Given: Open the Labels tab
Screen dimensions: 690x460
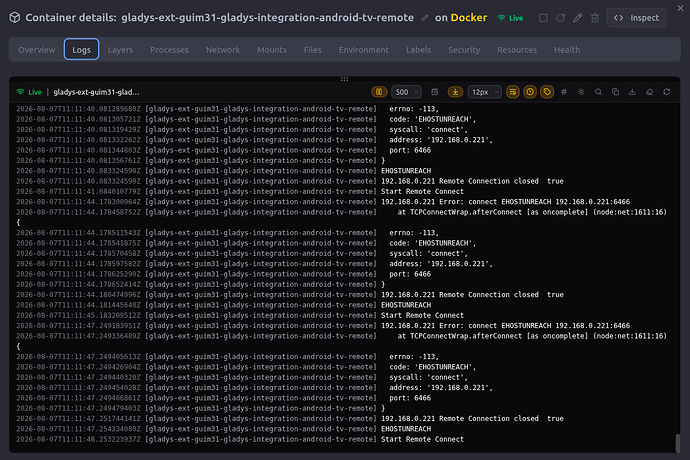Looking at the screenshot, I should [418, 50].
